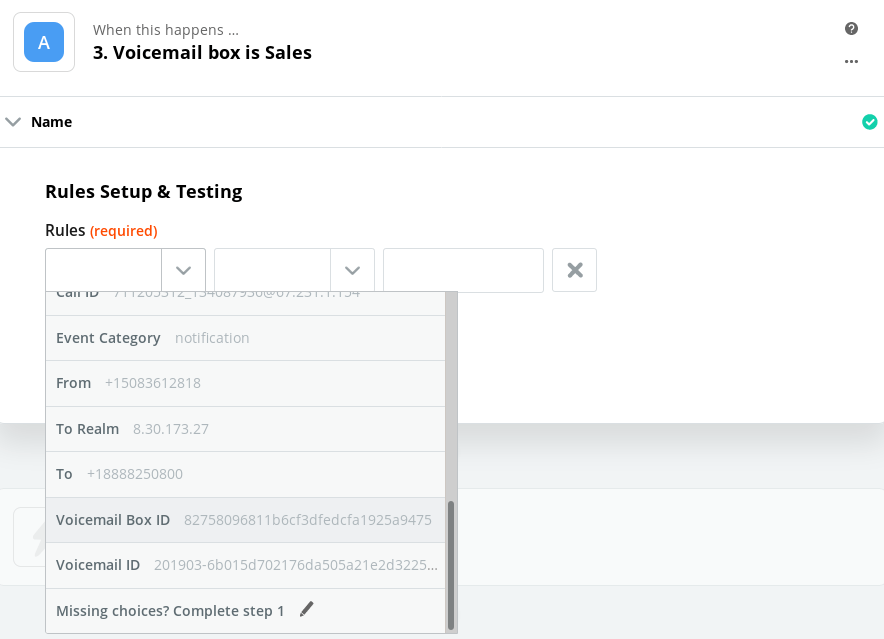Screen dimensions: 884x639
Task: Select the From option in the list
Action: point(245,384)
